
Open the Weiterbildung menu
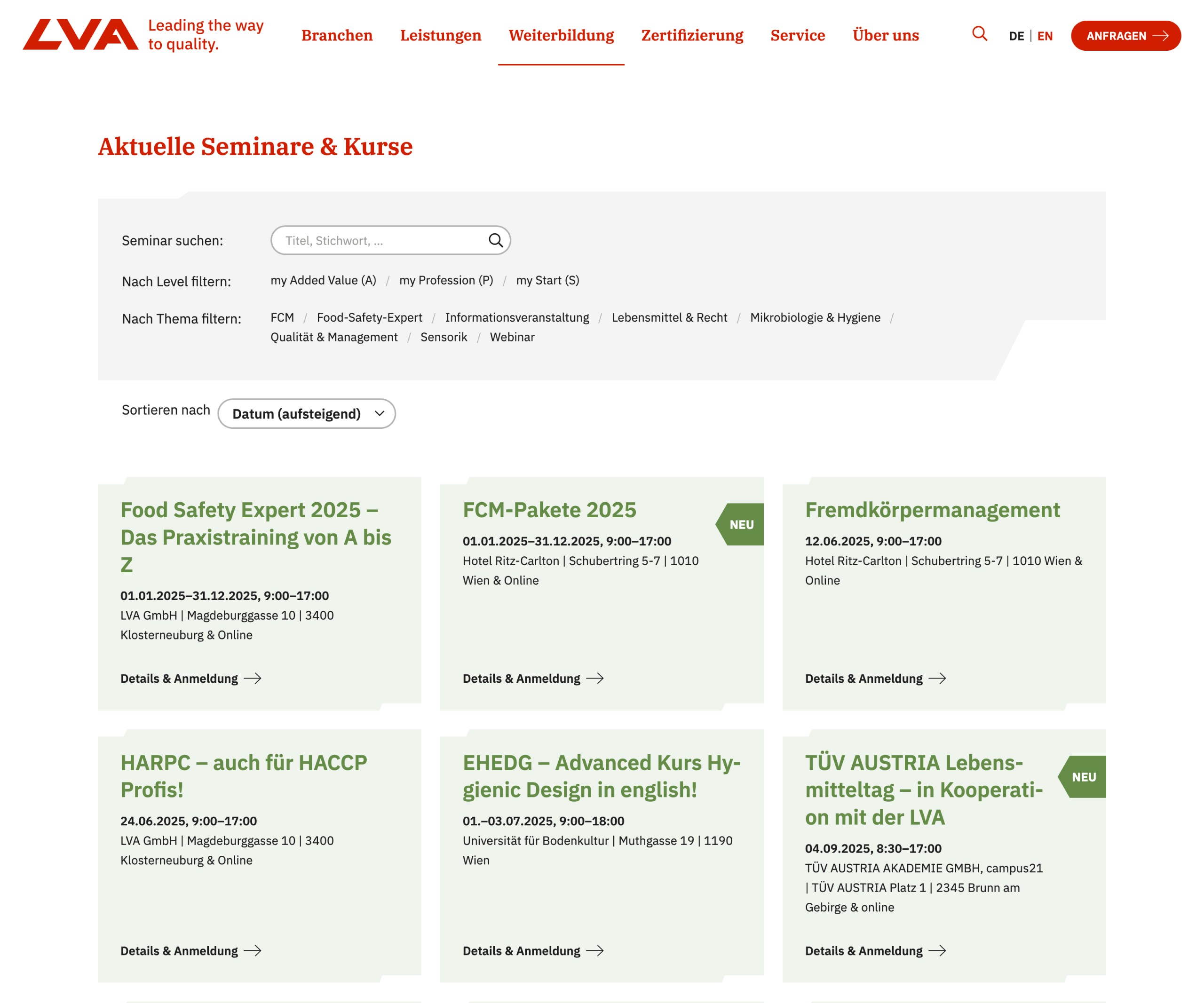coord(561,35)
